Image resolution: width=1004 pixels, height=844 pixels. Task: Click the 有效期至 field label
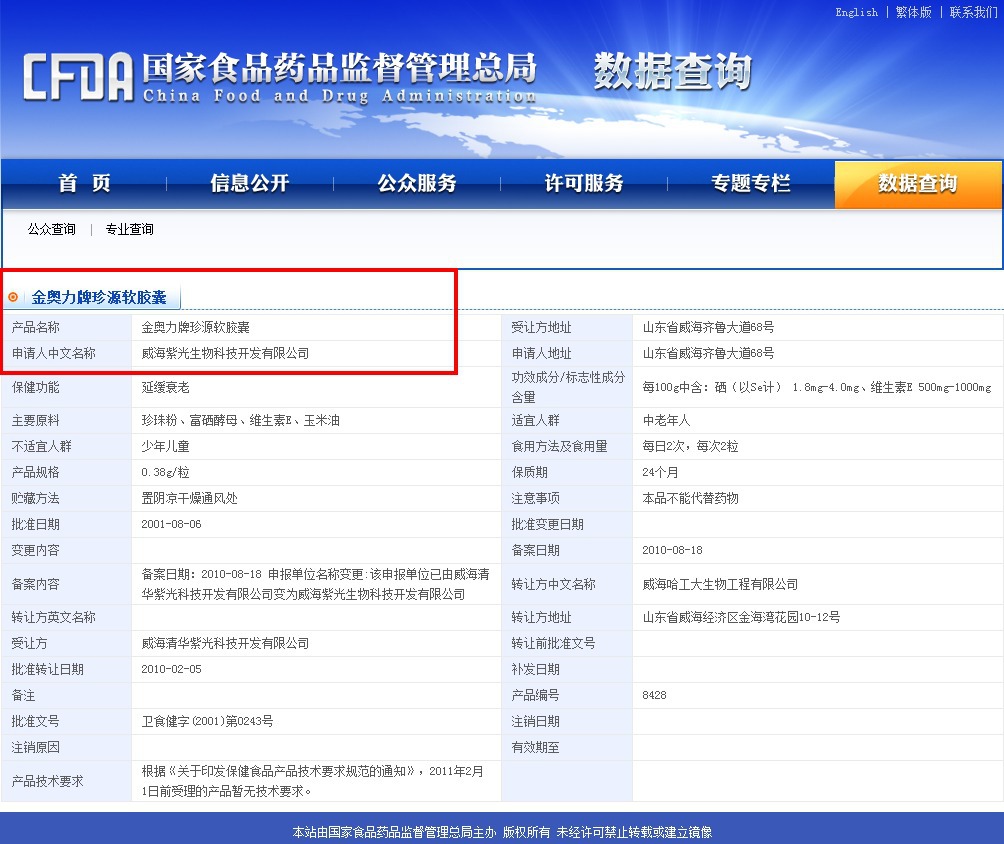(535, 747)
